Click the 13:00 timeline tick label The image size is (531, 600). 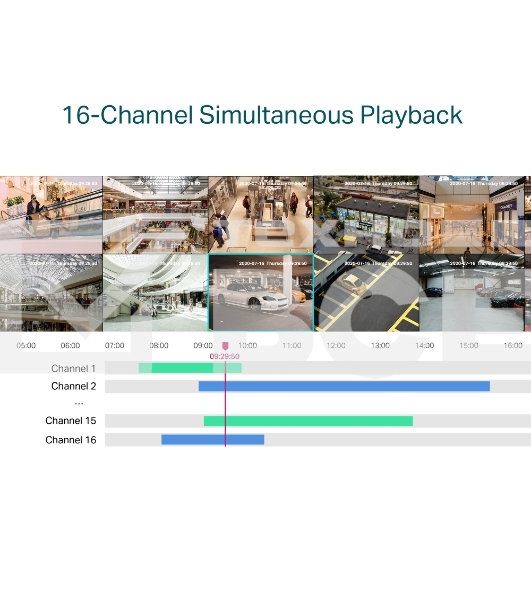point(380,346)
